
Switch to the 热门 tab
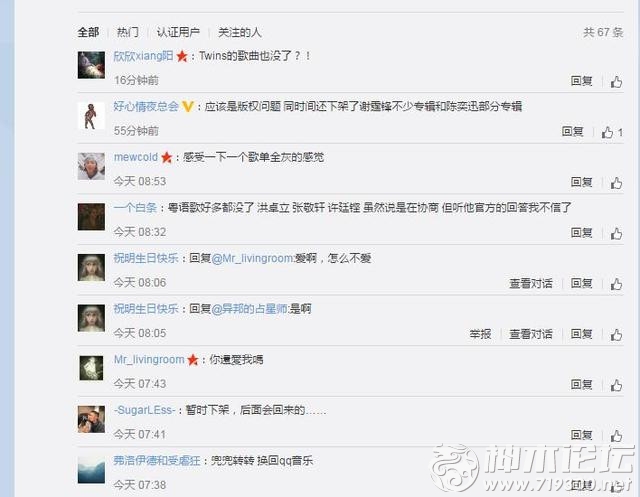(x=128, y=32)
